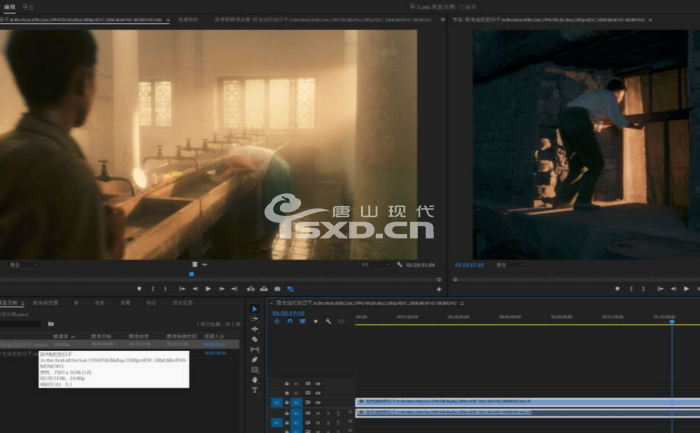700x433 pixels.
Task: Switch to Media Browser tab
Action: click(45, 303)
